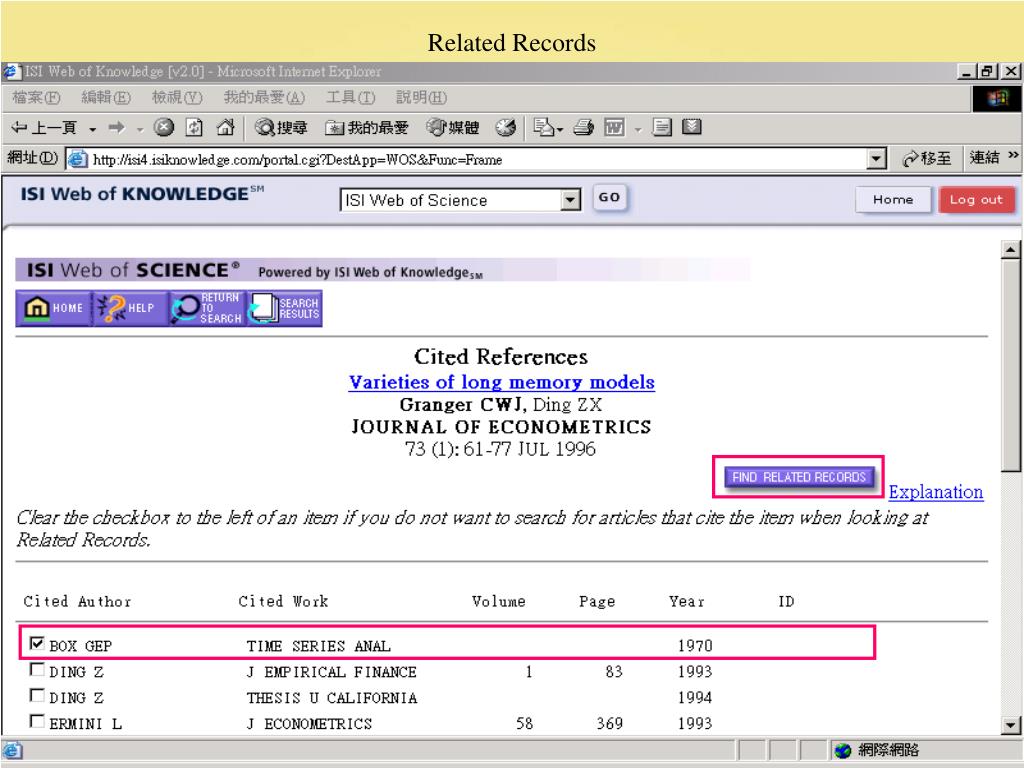Click the Internet zone icon in status bar
This screenshot has width=1024, height=768.
843,750
